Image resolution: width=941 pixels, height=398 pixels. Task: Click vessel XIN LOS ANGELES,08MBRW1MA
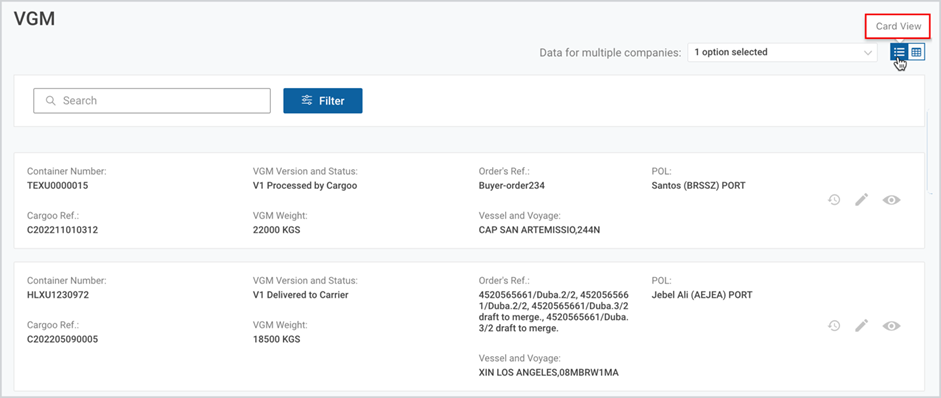pos(549,372)
